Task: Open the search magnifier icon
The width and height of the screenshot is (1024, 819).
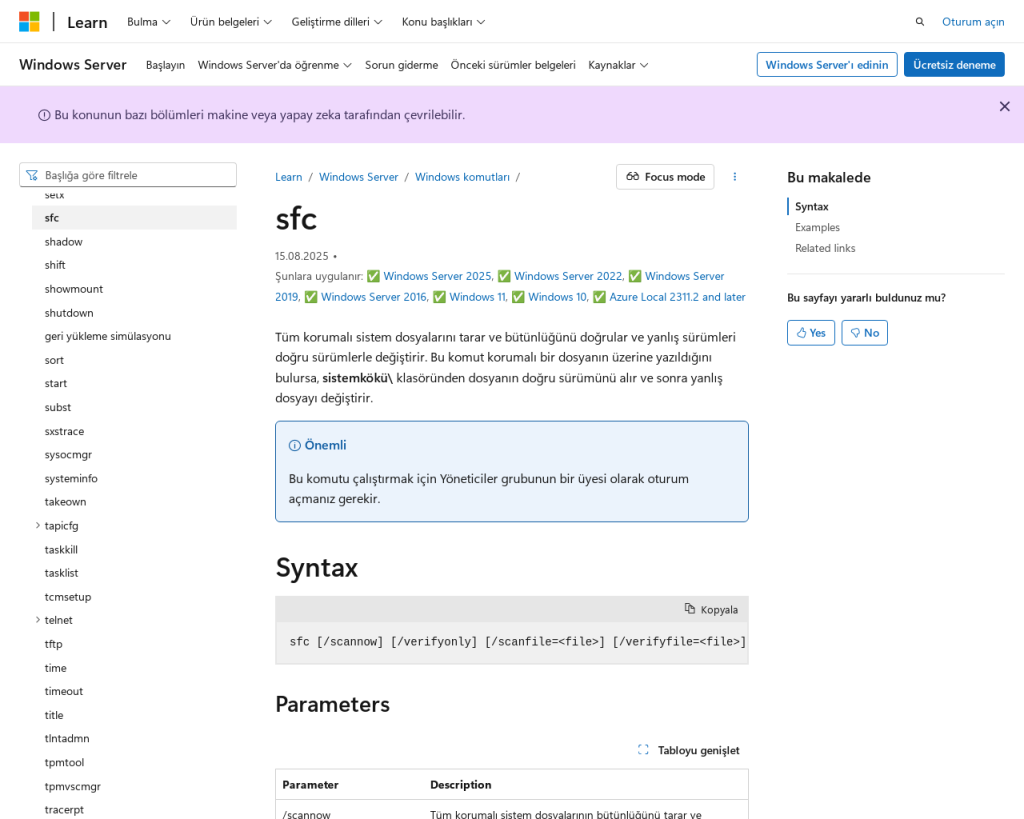Action: click(920, 22)
